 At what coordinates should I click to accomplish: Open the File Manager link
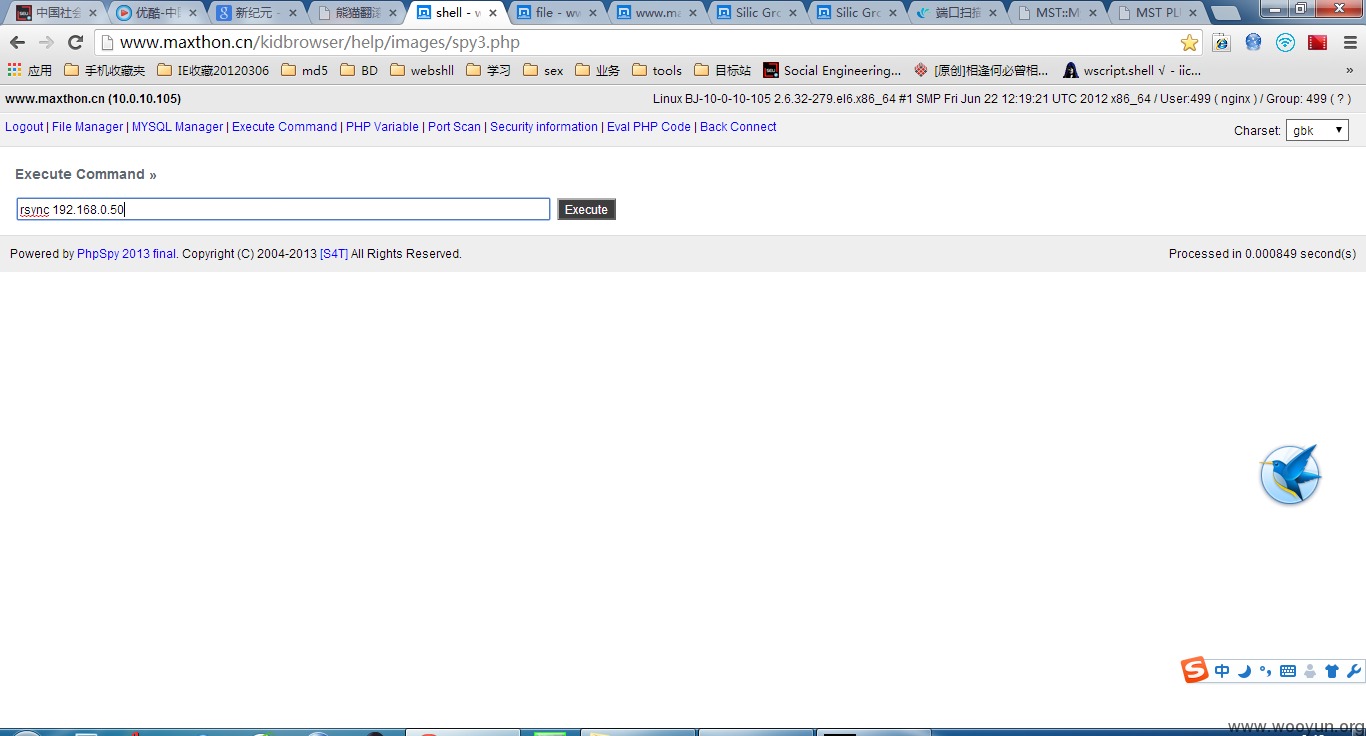coord(87,127)
